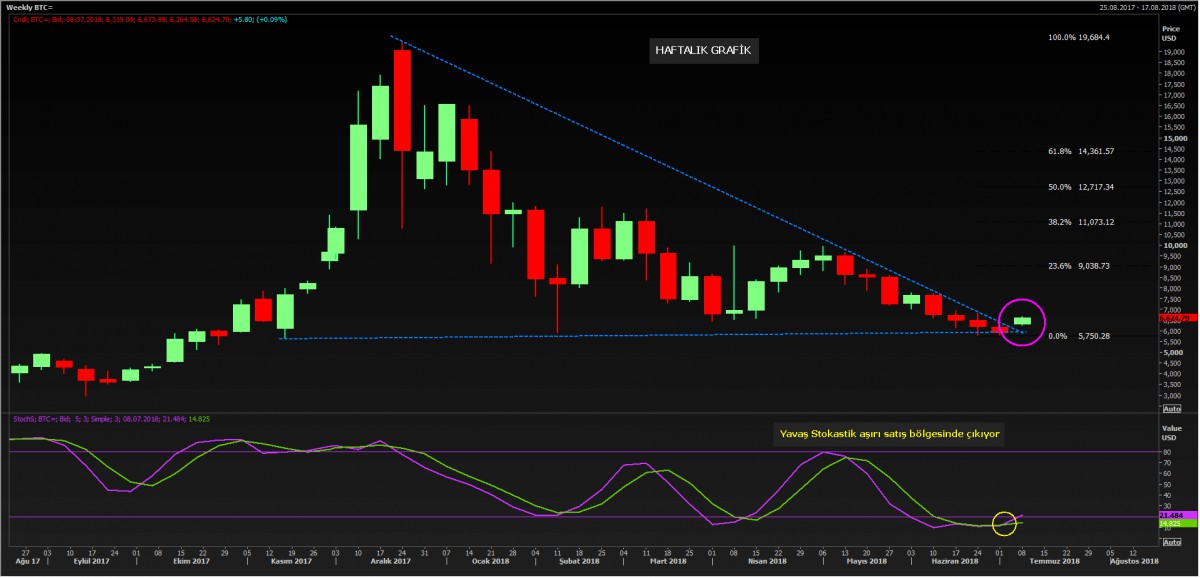Select the HAFTALIK GRAFİK text label
1200x578 pixels.
coord(700,49)
